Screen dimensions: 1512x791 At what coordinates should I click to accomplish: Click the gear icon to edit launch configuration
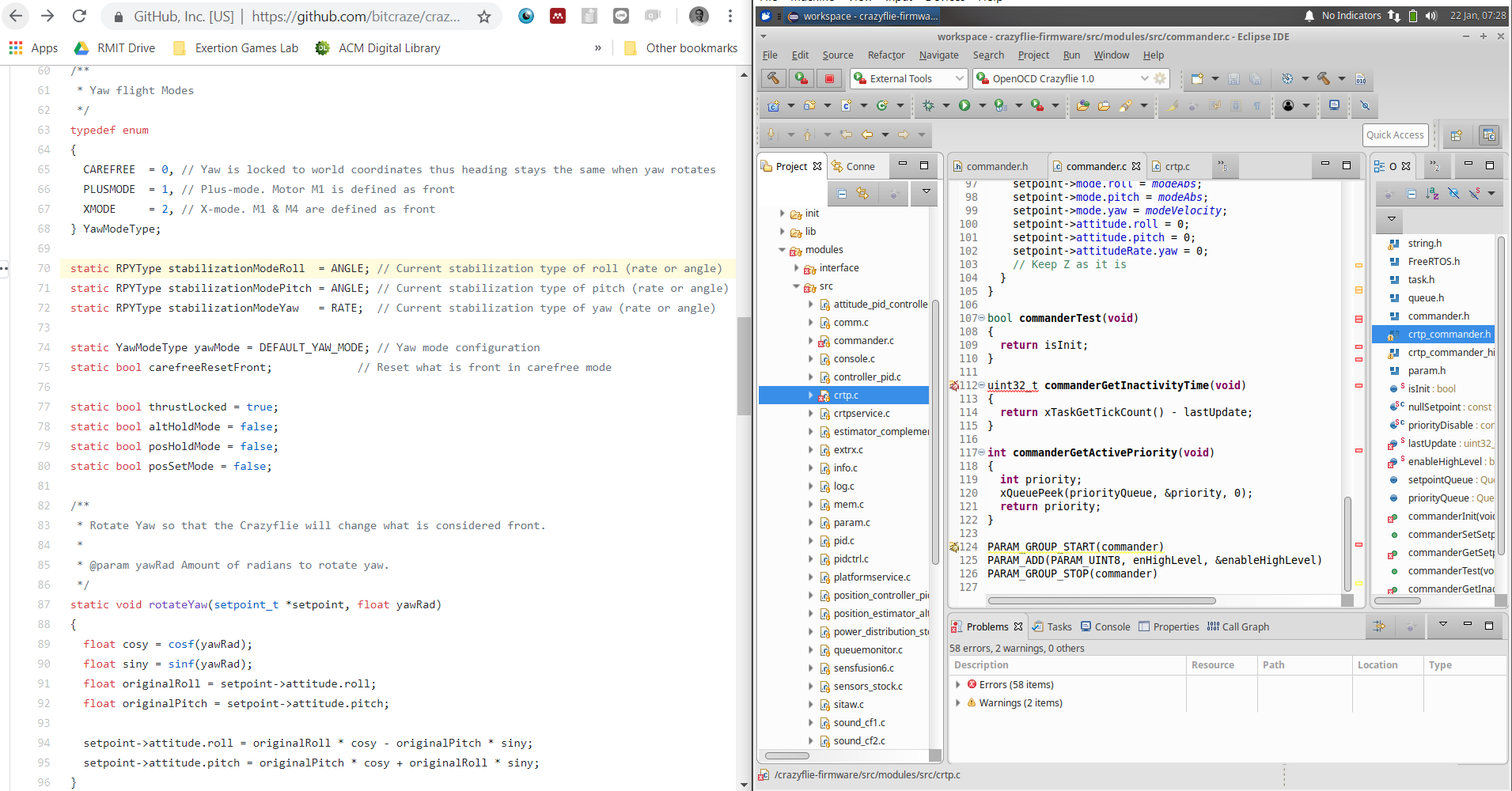pos(1160,78)
